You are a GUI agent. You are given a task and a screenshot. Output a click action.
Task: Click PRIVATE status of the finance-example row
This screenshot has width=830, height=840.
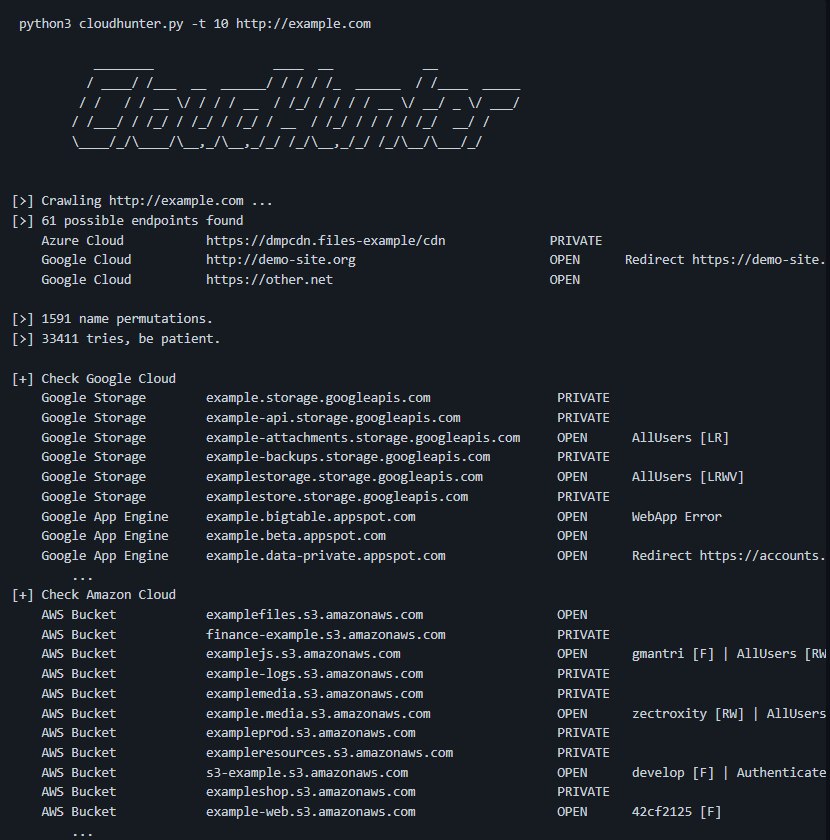tap(583, 635)
